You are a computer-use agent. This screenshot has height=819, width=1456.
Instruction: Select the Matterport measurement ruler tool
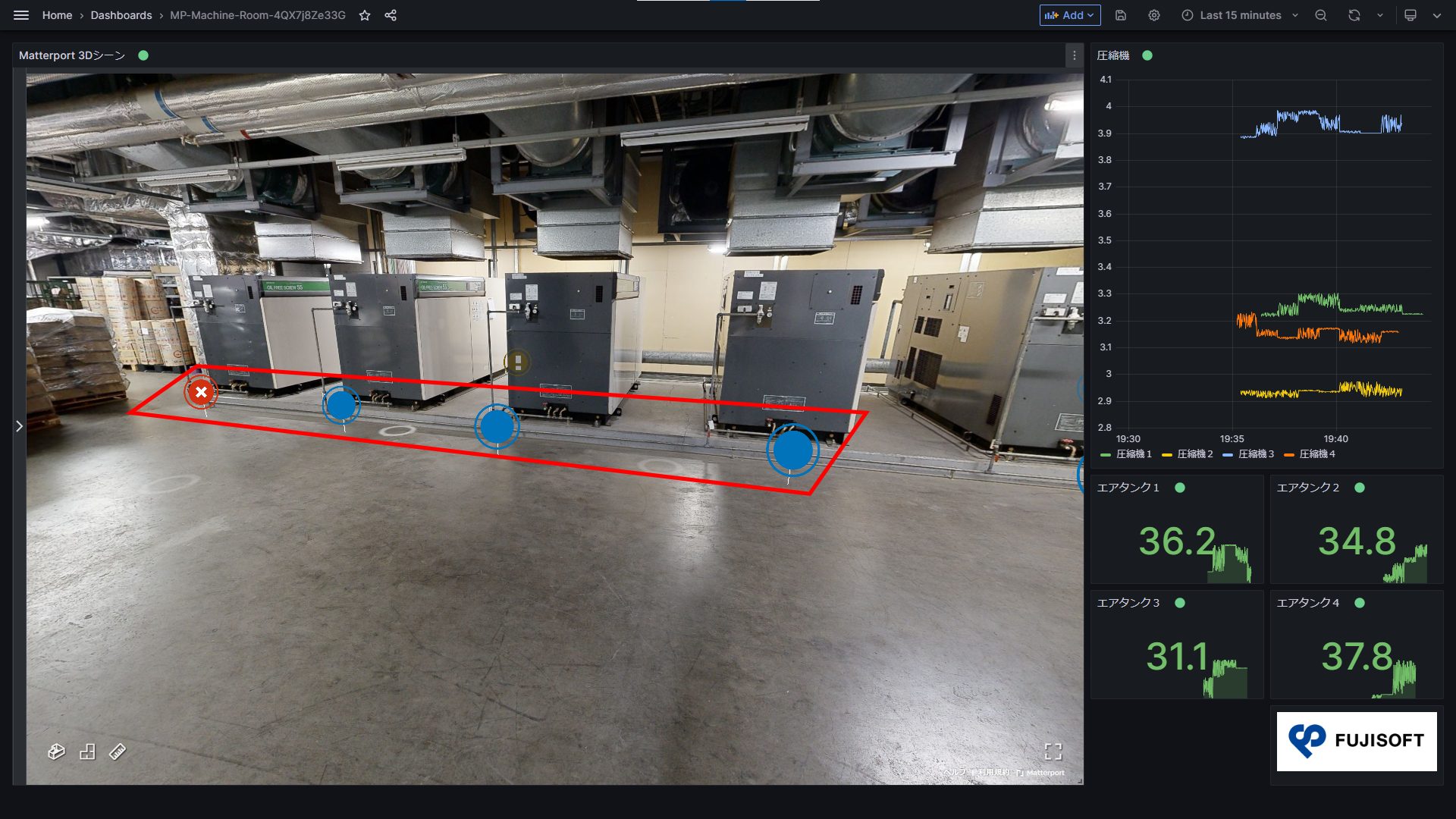[x=116, y=752]
